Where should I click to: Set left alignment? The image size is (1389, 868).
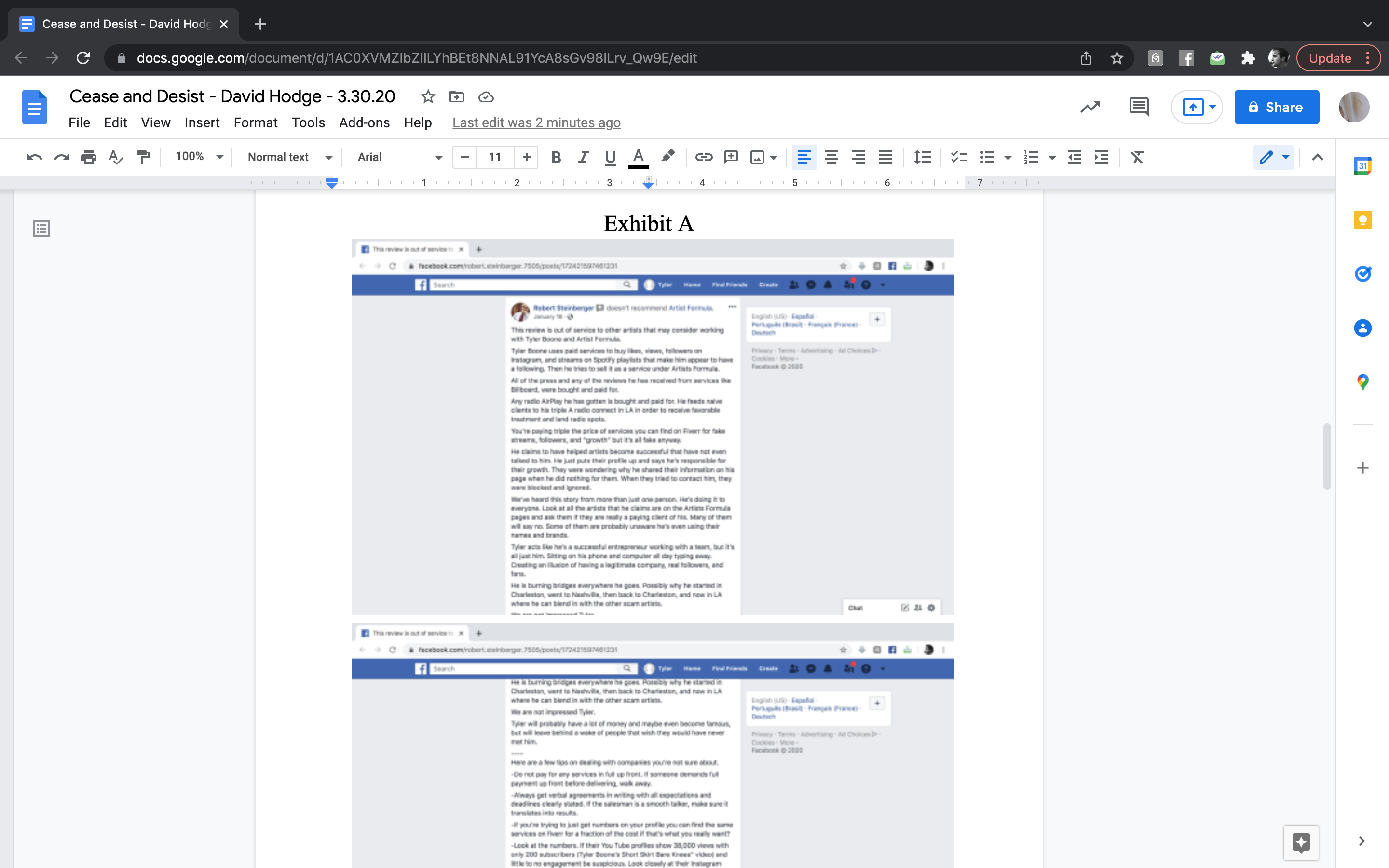click(x=804, y=157)
